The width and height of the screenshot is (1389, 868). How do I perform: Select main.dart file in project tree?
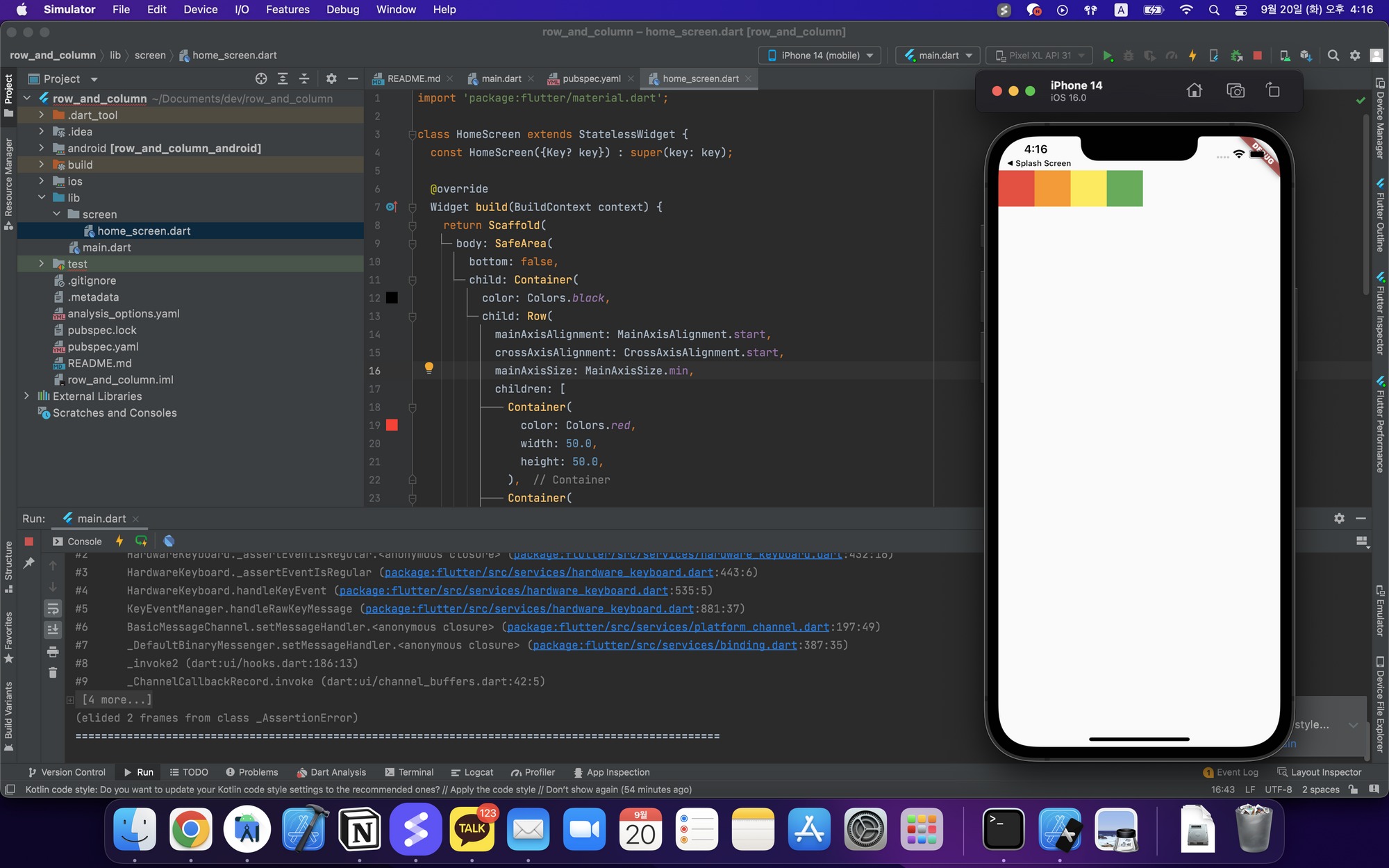(x=106, y=247)
